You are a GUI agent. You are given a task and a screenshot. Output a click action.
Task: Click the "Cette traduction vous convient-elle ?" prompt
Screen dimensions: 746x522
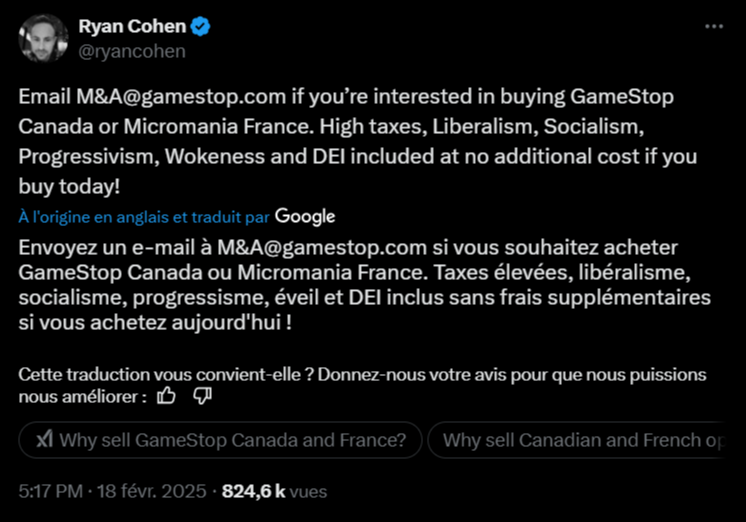point(160,375)
